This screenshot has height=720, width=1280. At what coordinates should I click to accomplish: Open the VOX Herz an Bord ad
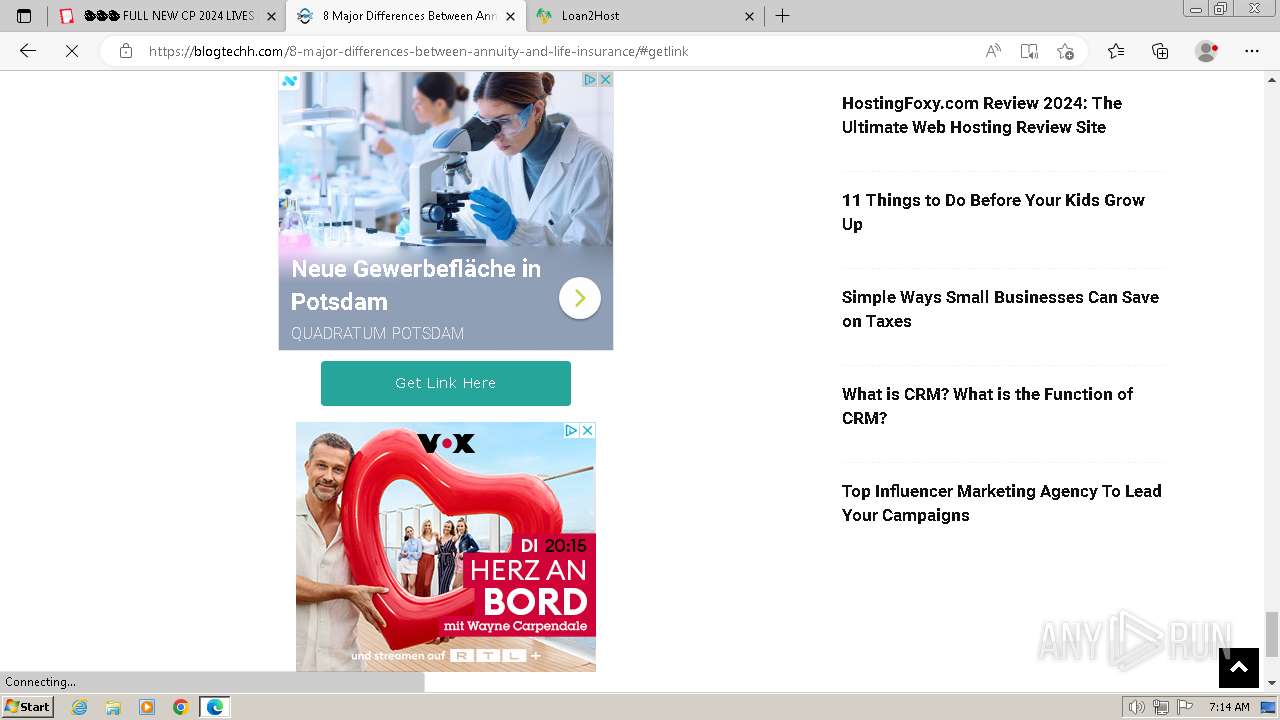click(x=446, y=547)
